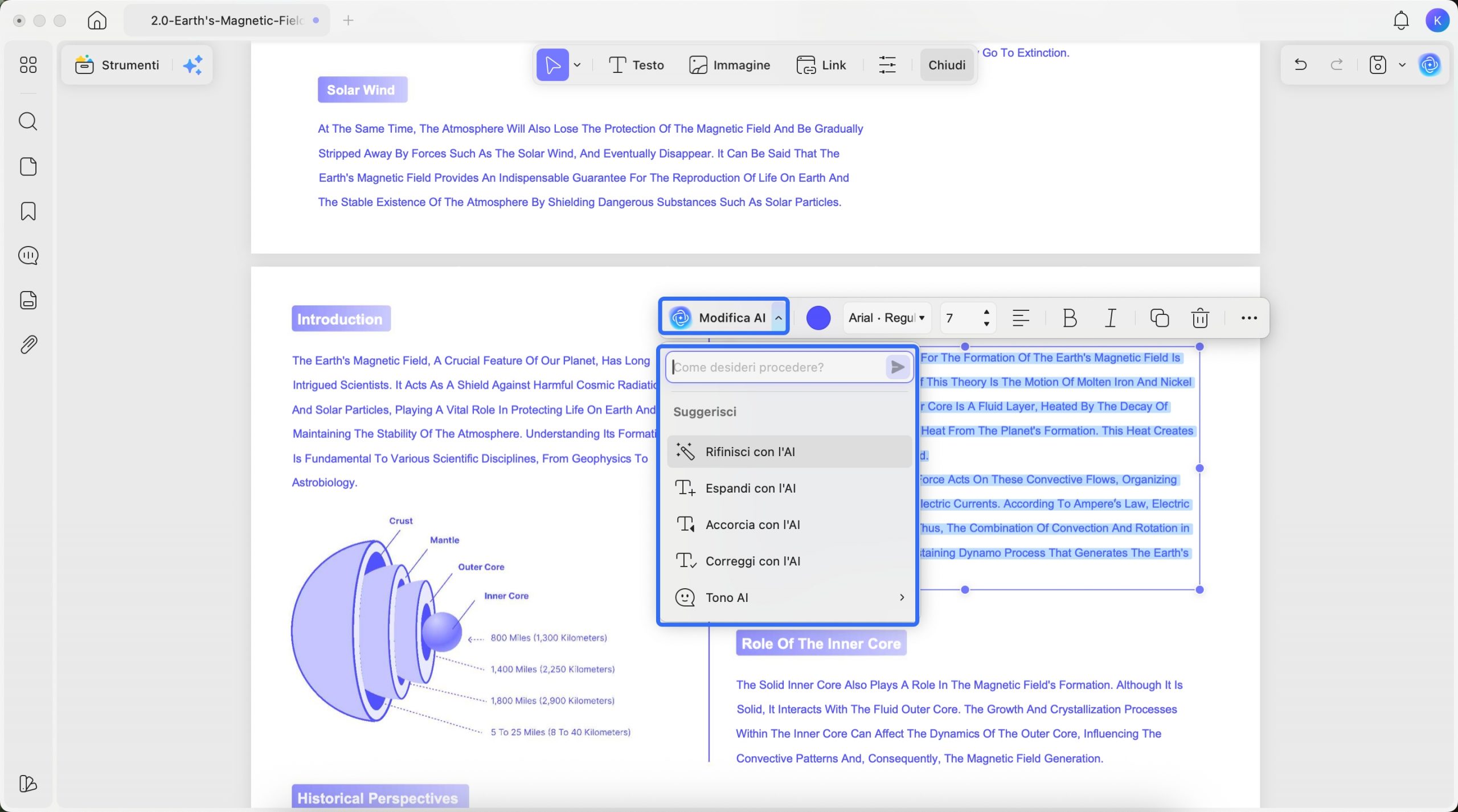Open the attachments paperclip icon
This screenshot has width=1458, height=812.
point(28,345)
